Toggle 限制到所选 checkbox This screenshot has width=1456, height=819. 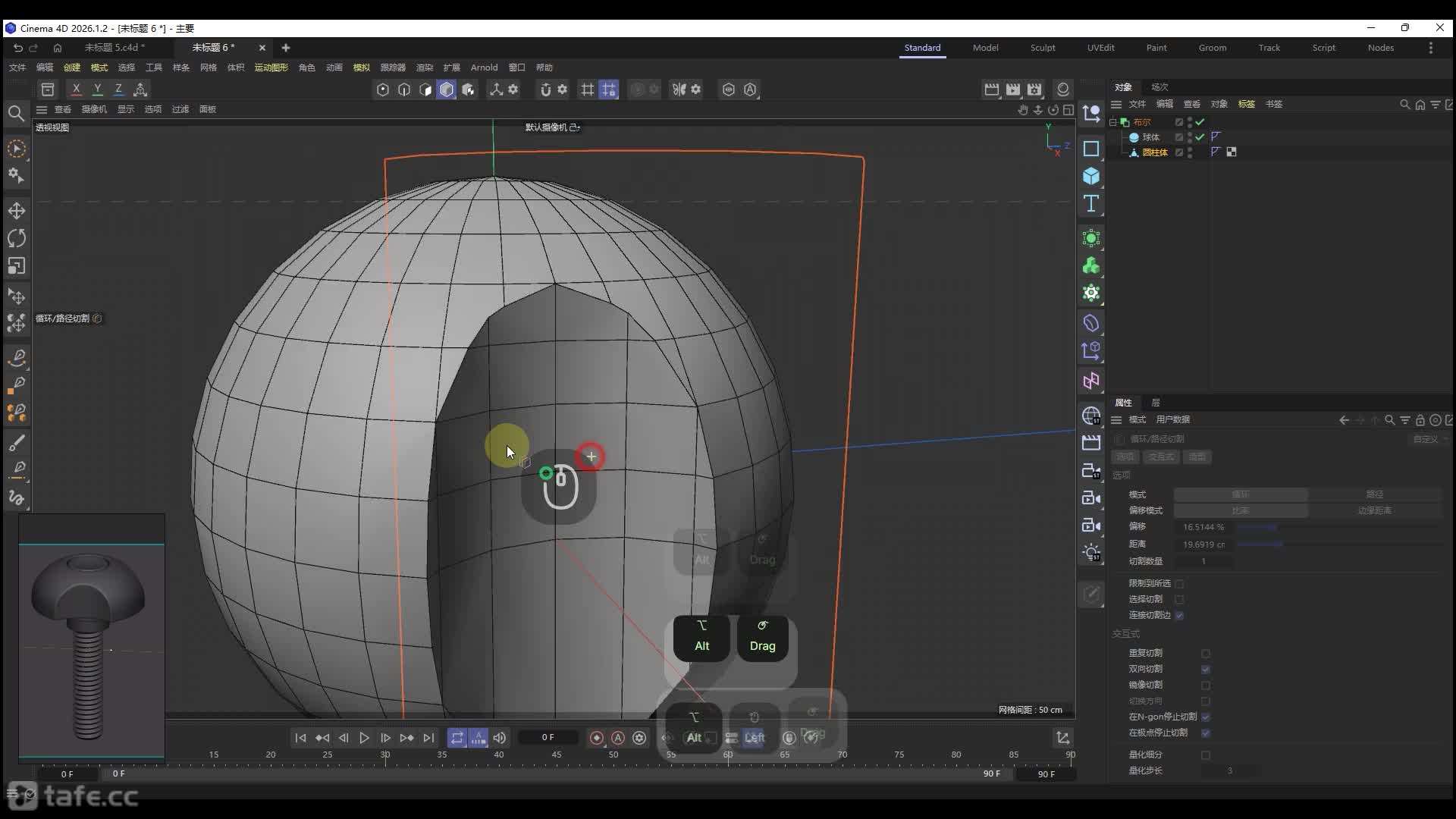[x=1179, y=584]
